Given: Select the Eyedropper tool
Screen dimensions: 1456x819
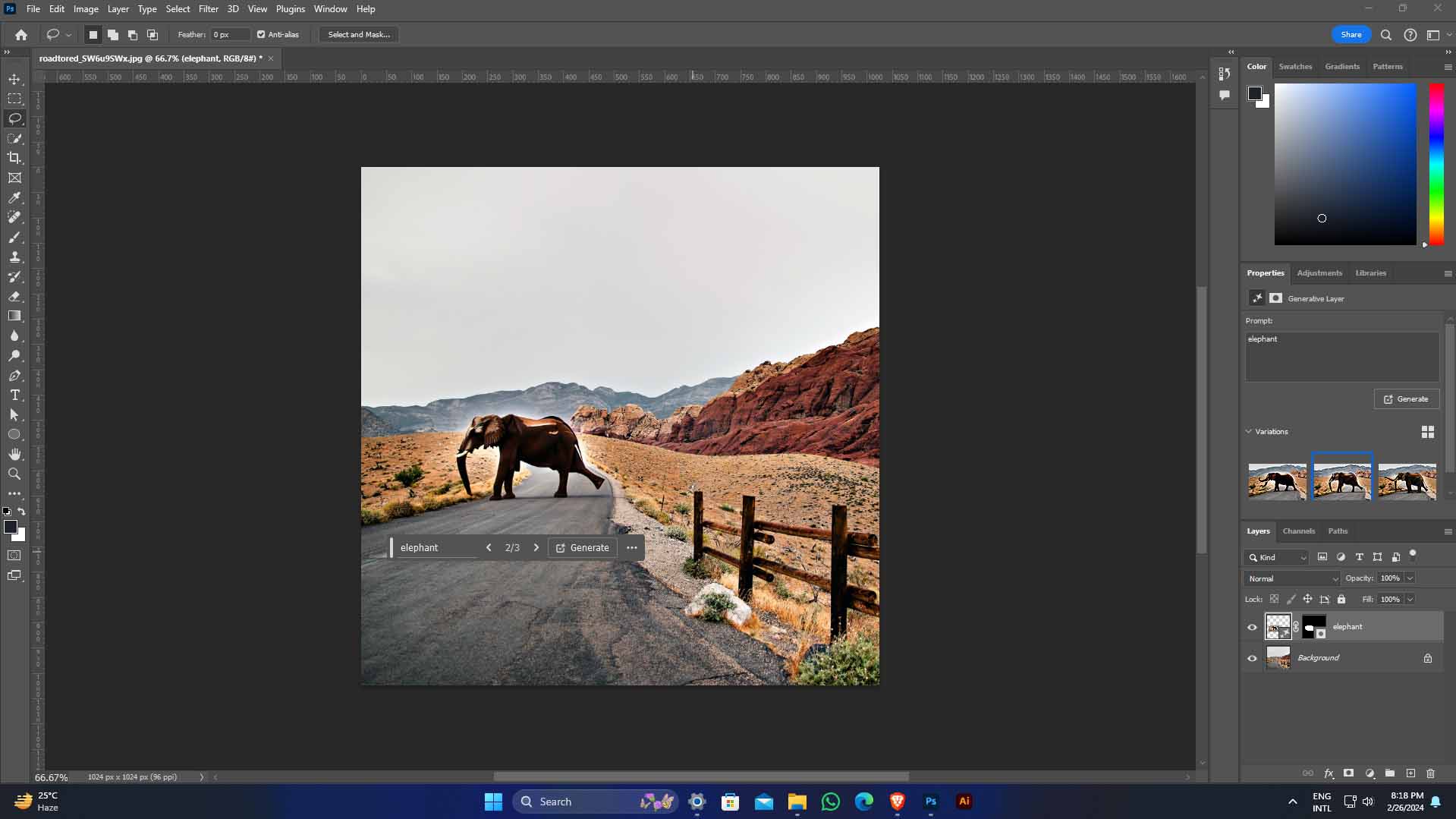Looking at the screenshot, I should (x=14, y=198).
